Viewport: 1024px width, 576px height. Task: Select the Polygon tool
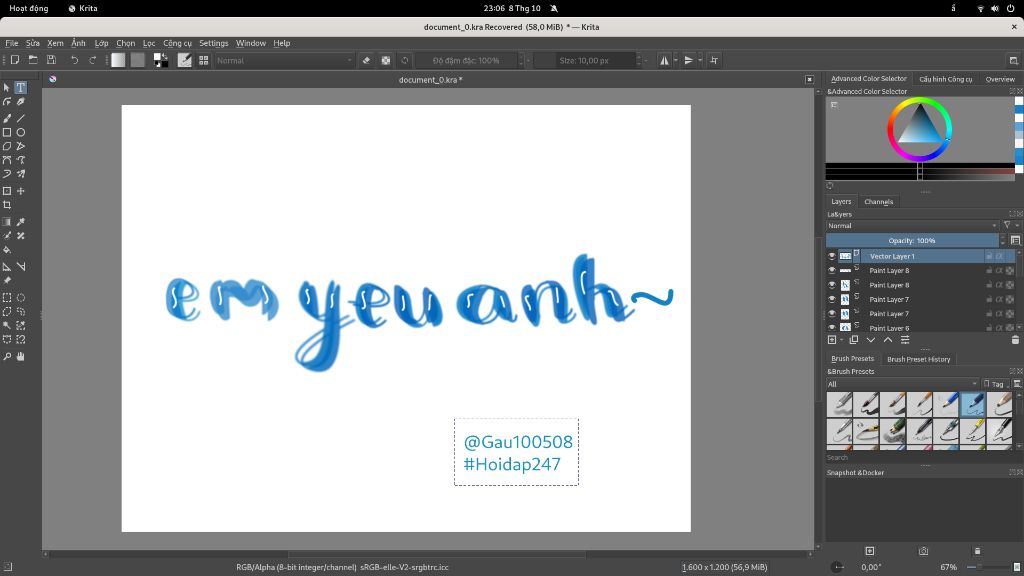[7, 146]
